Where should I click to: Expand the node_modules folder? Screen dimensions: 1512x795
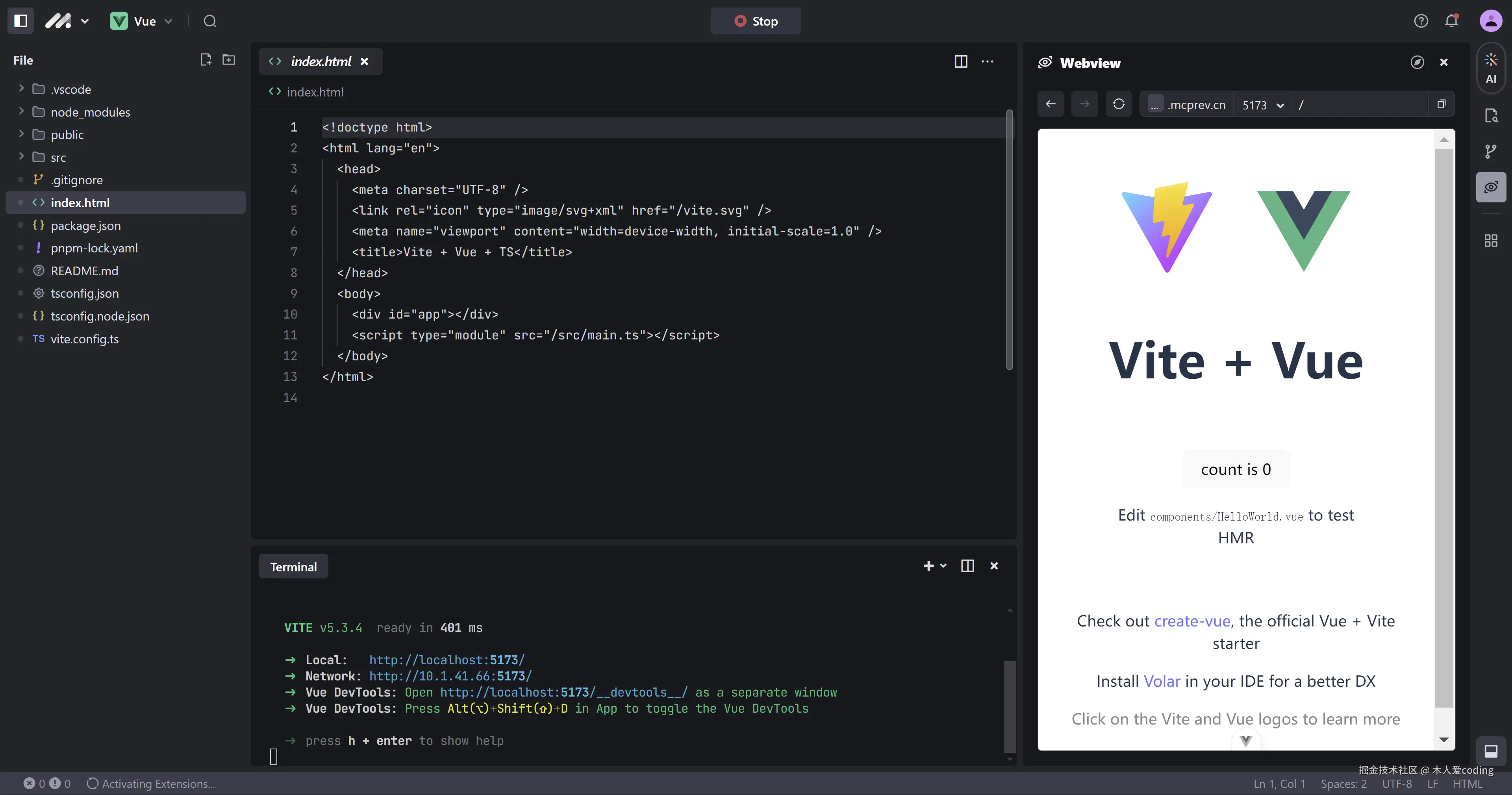[x=90, y=112]
